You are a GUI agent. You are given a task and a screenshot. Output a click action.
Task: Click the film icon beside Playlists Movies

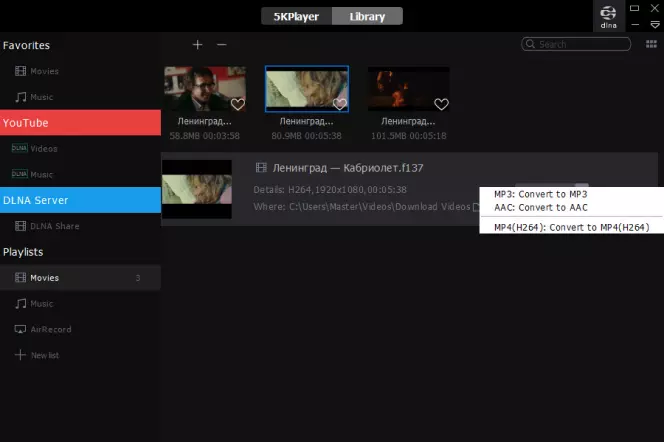[x=20, y=278]
